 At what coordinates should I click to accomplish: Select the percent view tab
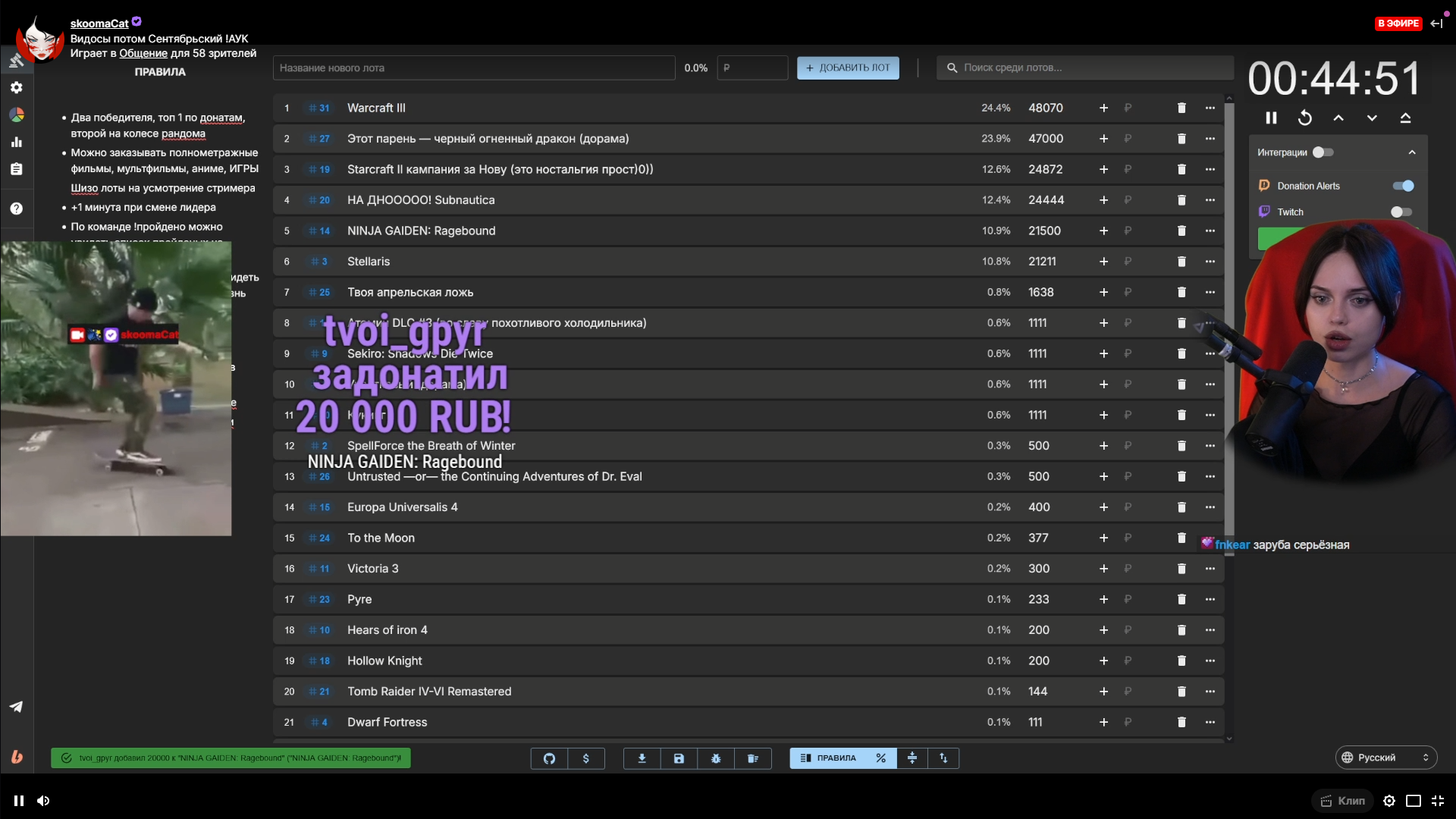coord(880,758)
